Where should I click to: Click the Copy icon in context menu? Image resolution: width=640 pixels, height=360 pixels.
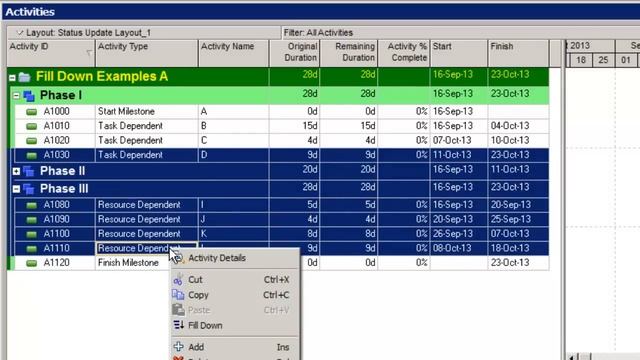(x=178, y=295)
